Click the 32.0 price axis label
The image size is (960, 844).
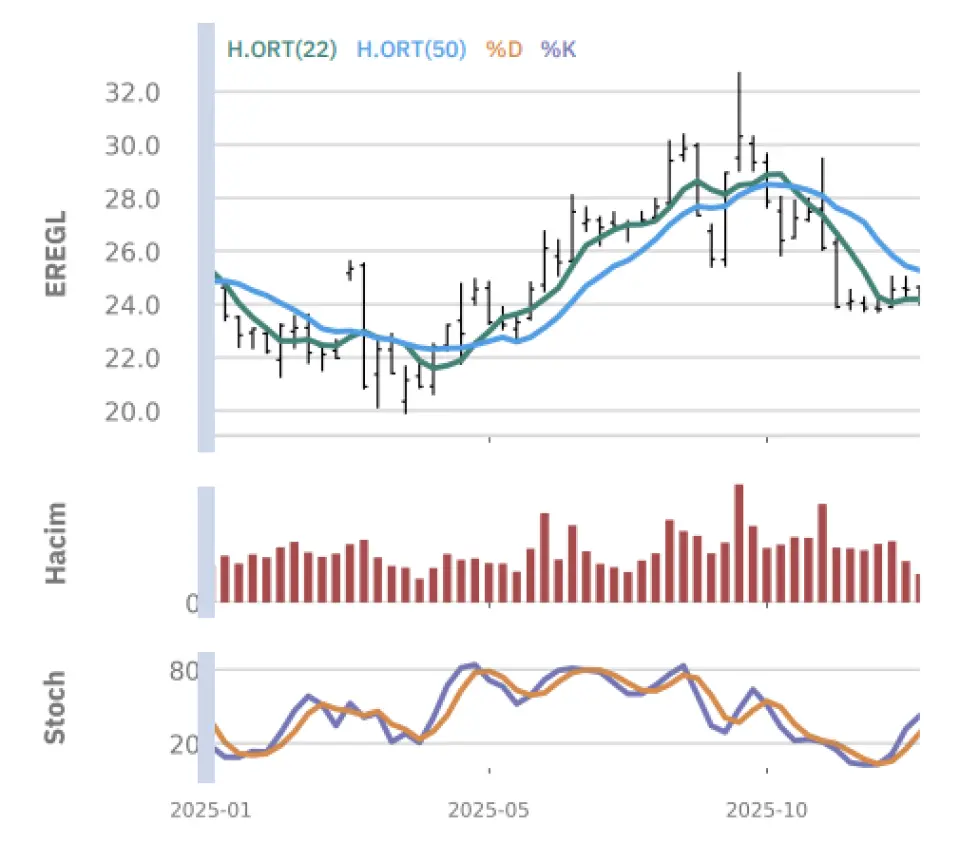tap(132, 93)
